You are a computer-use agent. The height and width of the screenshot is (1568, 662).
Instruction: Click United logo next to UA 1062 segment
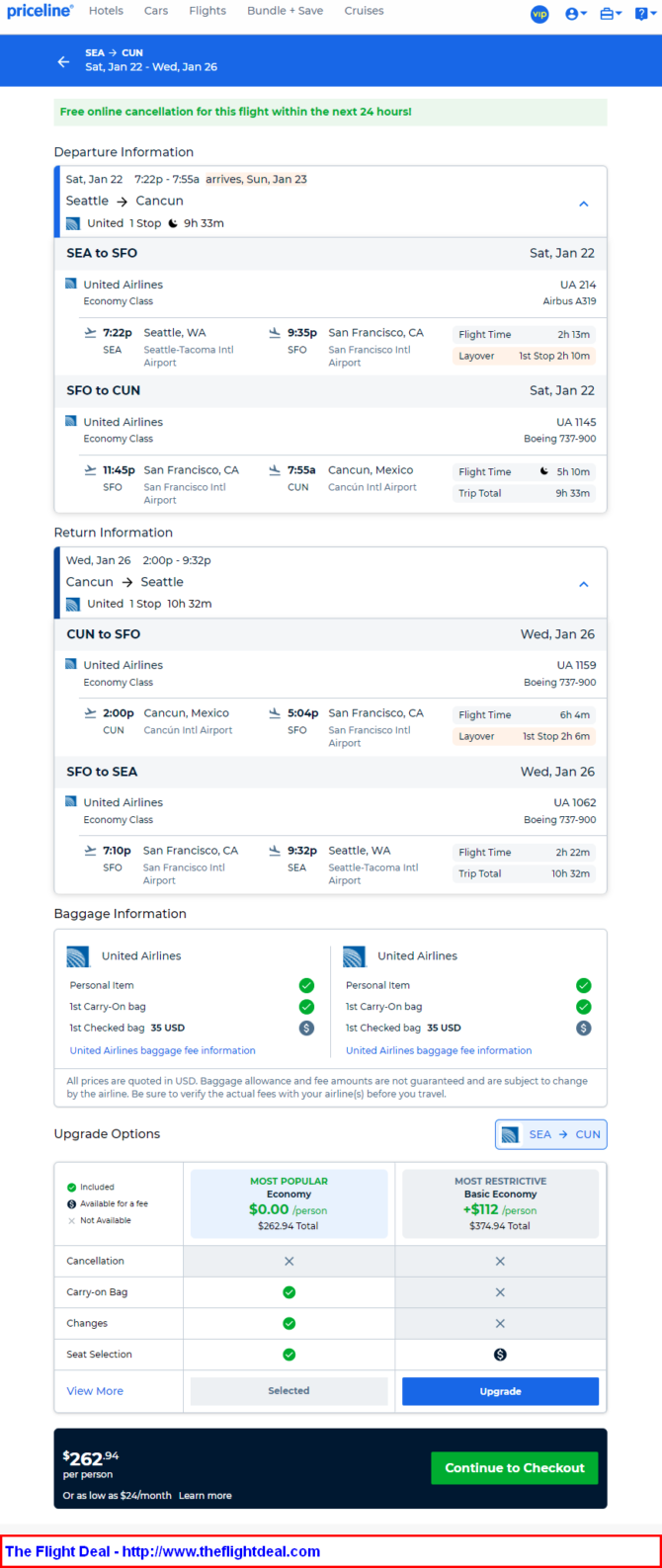[70, 801]
